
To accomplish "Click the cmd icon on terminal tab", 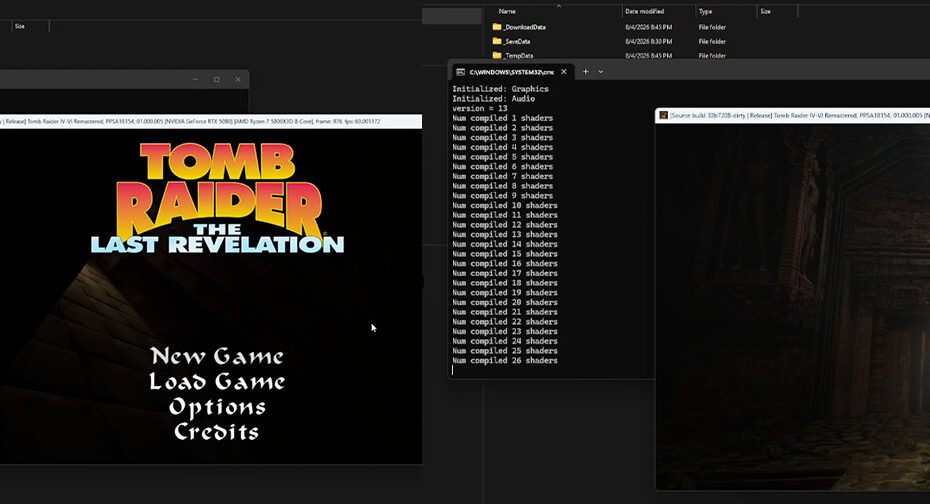I will coord(460,72).
